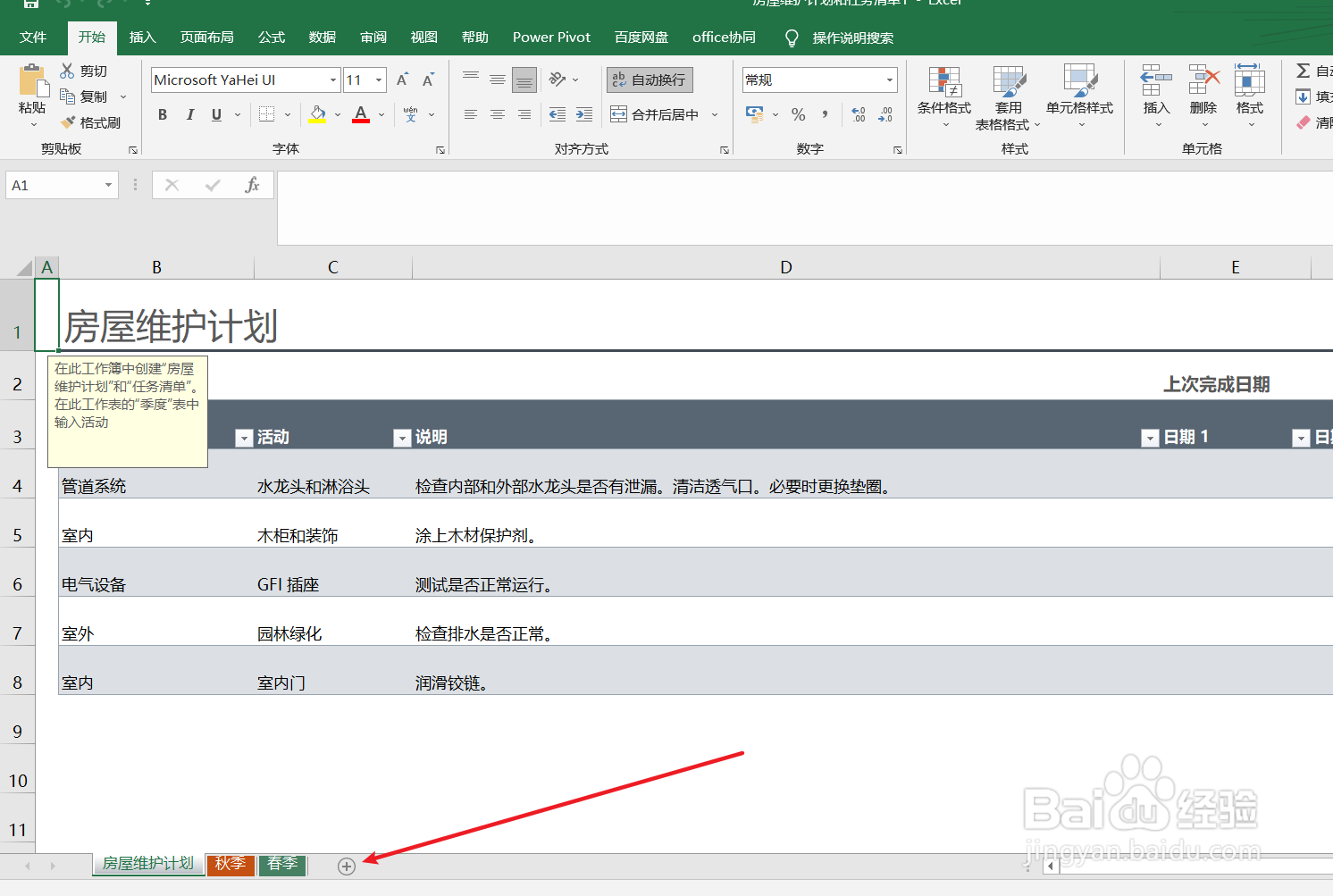Toggle Underline formatting
1333x896 pixels.
216,114
